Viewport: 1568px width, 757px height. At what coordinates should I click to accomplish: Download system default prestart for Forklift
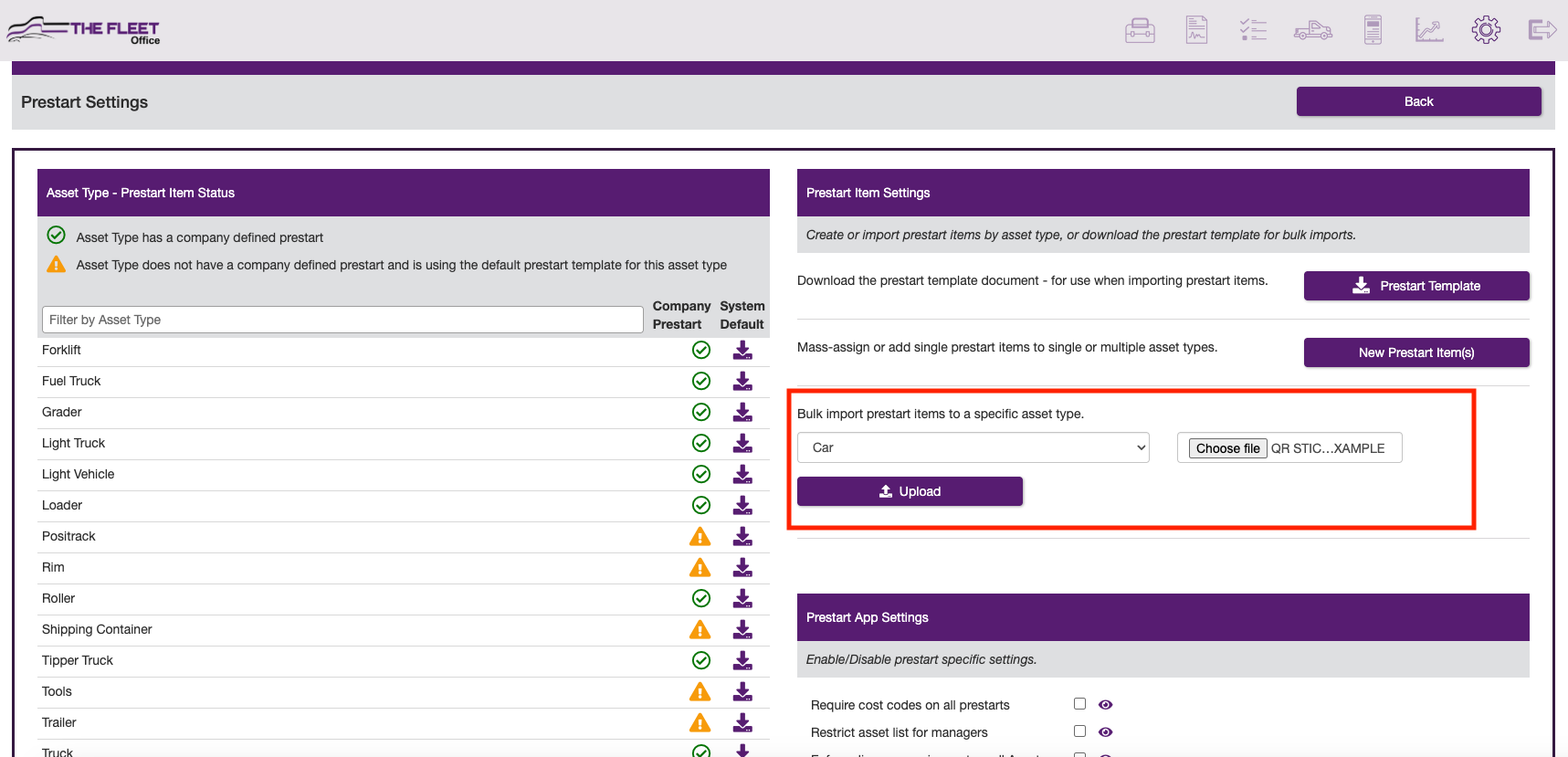tap(742, 350)
